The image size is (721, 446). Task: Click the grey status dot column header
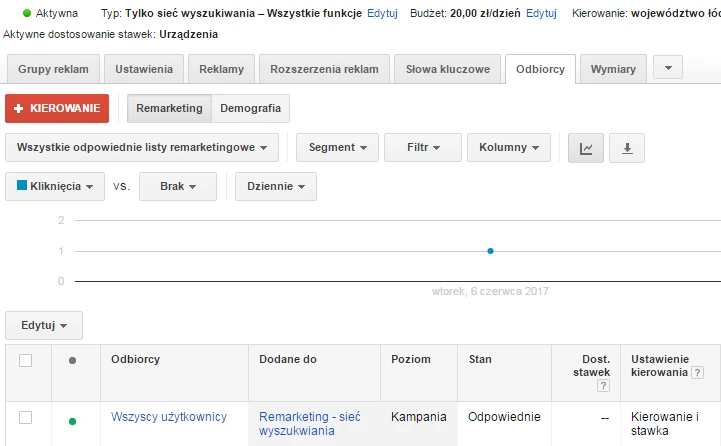tap(72, 360)
